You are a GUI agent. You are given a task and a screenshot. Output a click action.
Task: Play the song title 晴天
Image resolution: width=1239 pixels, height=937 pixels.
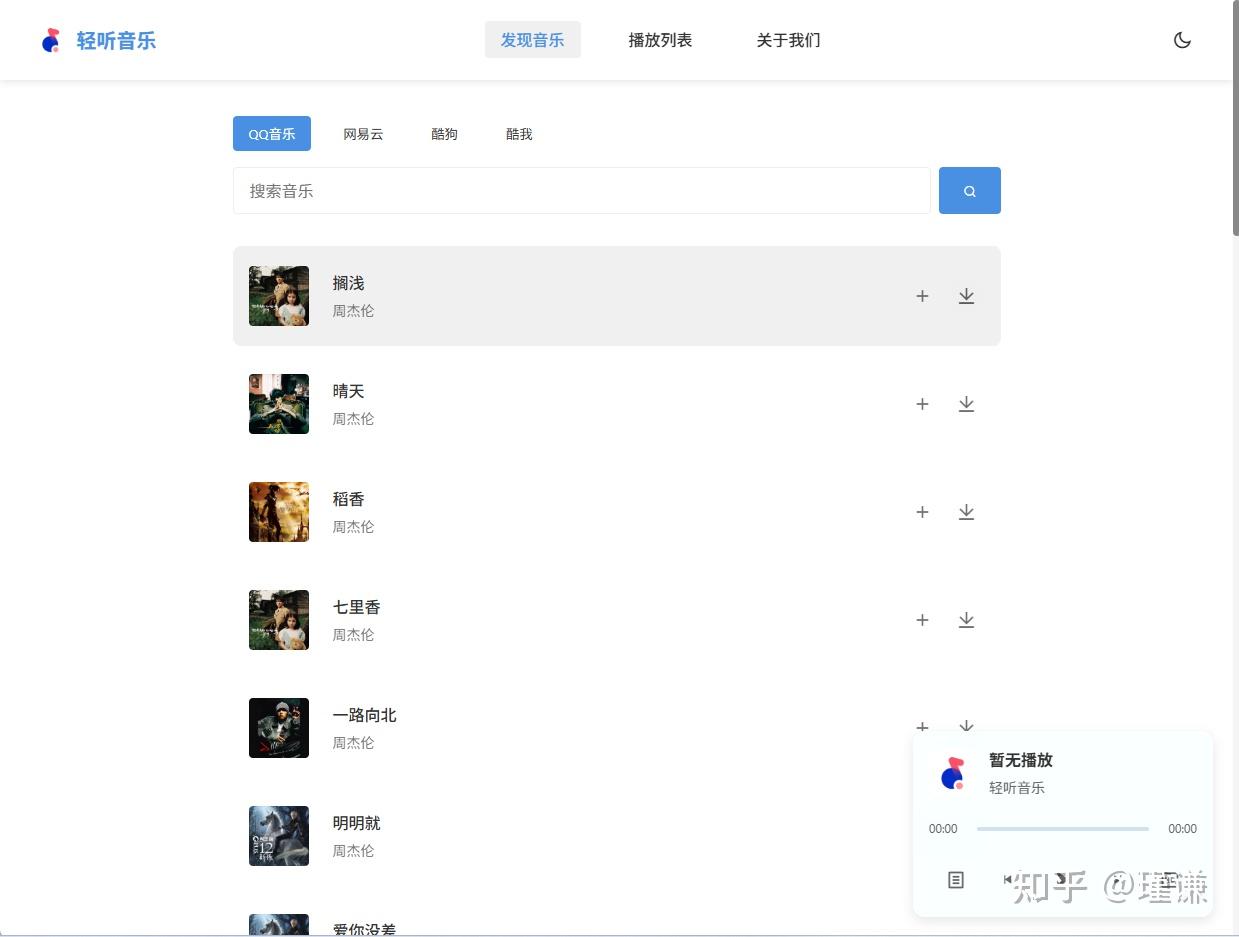(x=348, y=391)
